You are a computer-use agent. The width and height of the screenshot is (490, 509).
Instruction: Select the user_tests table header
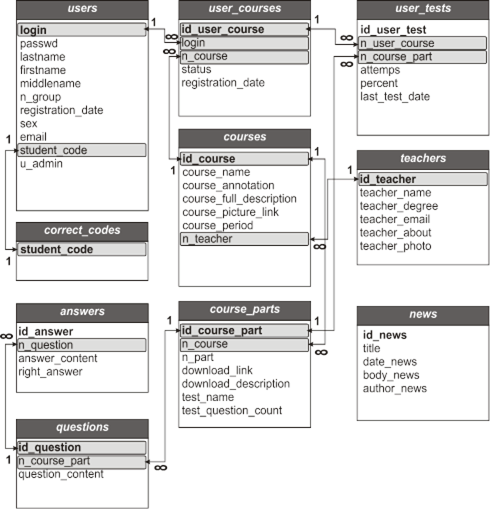pos(423,9)
